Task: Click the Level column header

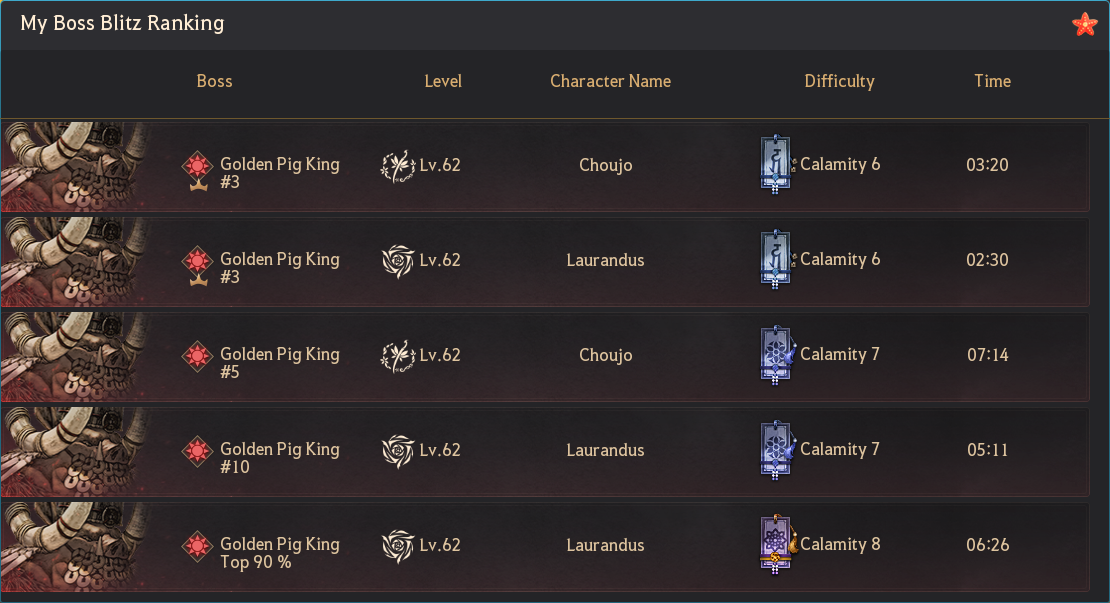Action: (443, 81)
